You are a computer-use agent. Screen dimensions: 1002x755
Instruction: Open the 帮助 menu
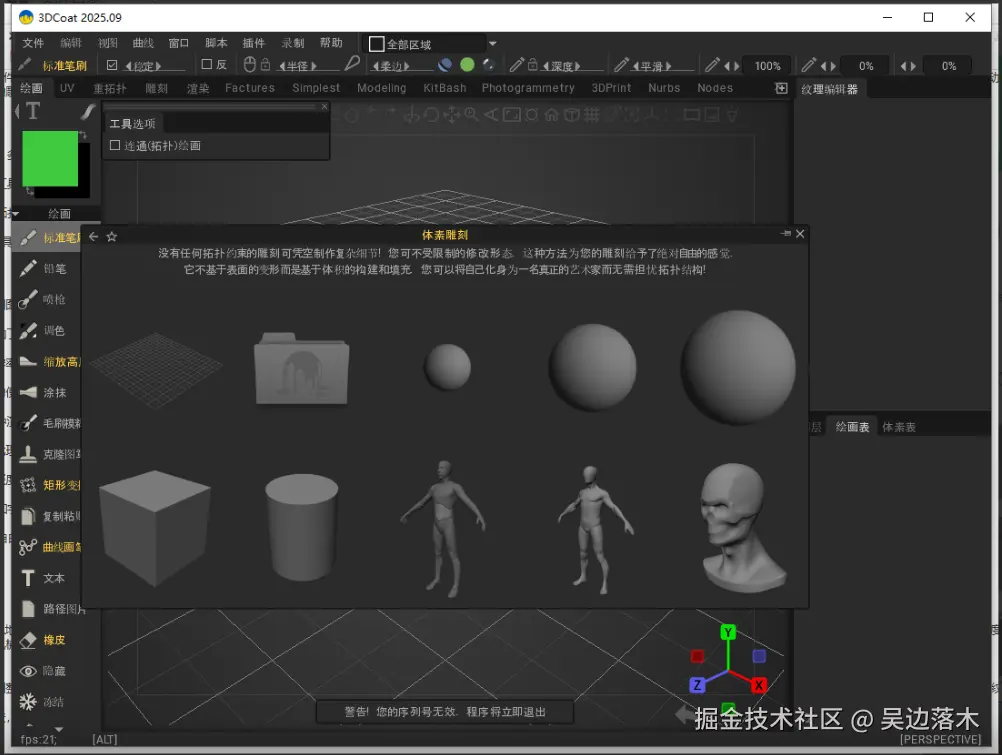331,43
